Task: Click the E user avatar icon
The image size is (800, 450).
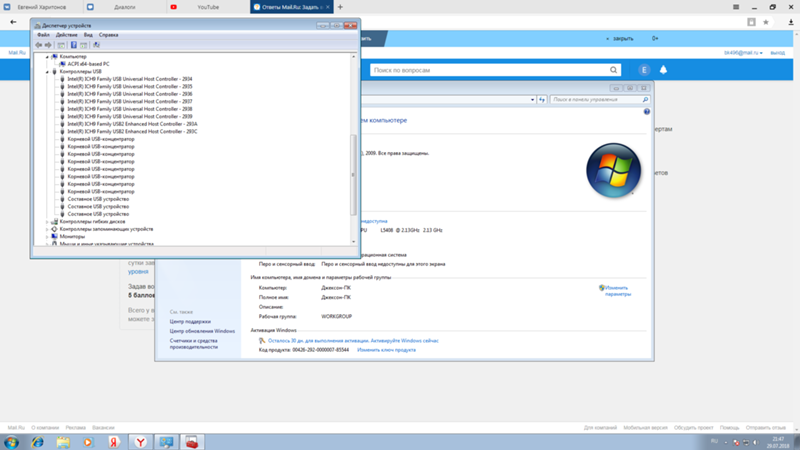Action: click(x=644, y=70)
